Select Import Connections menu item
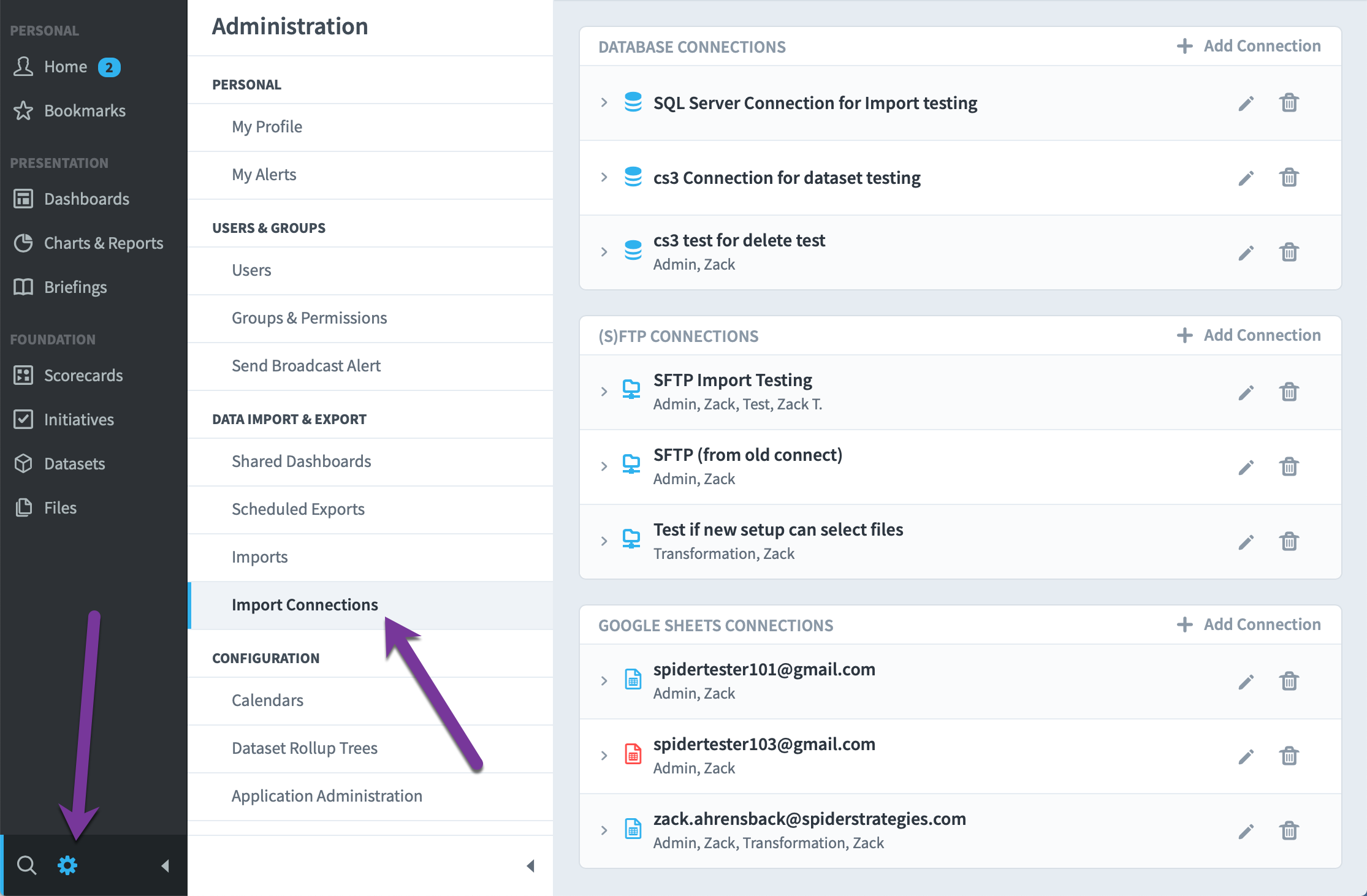 pos(370,605)
